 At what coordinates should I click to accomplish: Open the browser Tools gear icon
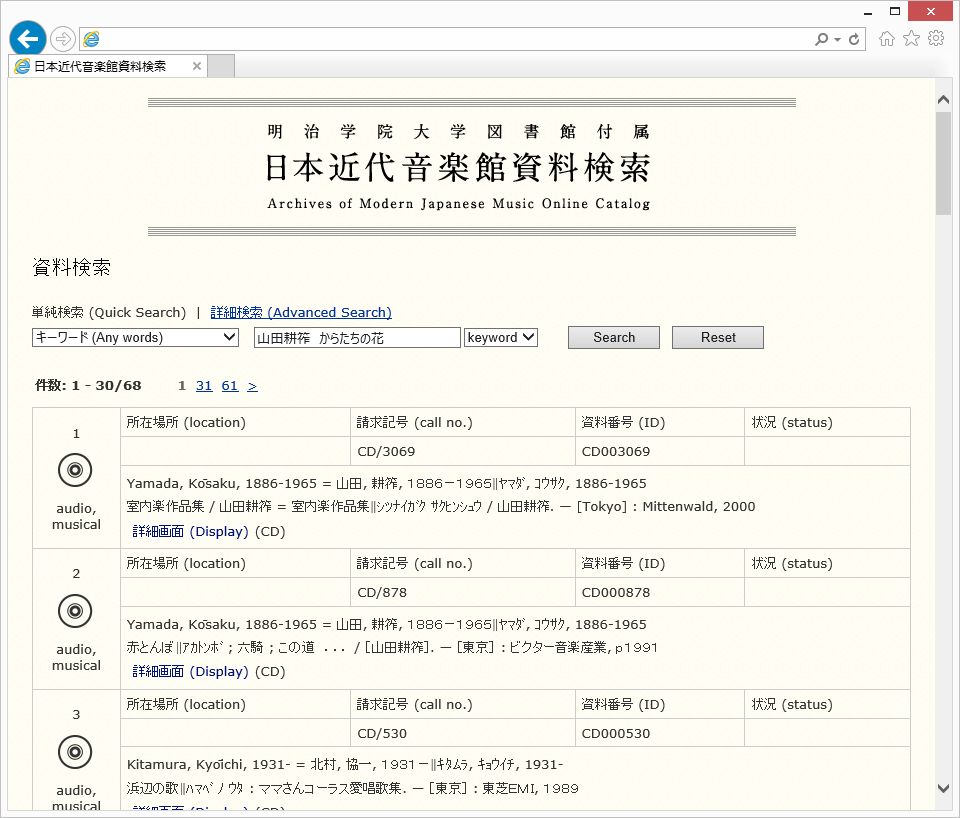pos(936,39)
